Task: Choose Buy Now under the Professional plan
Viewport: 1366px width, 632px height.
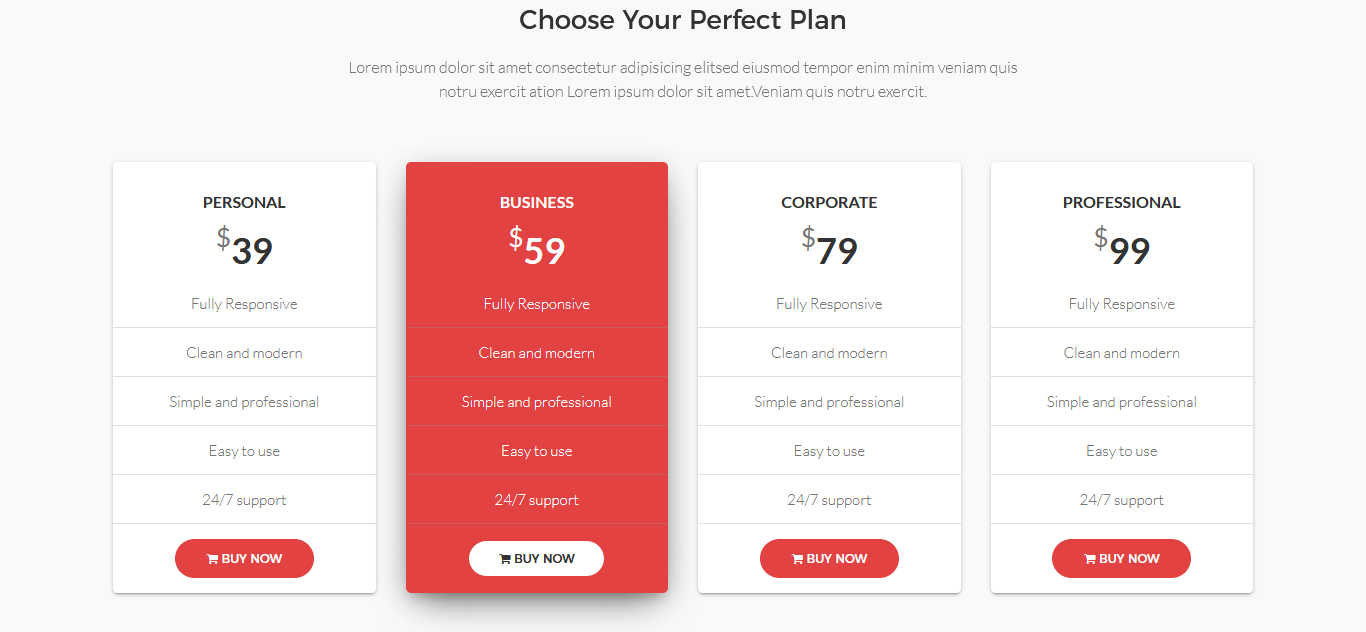Action: [1121, 559]
